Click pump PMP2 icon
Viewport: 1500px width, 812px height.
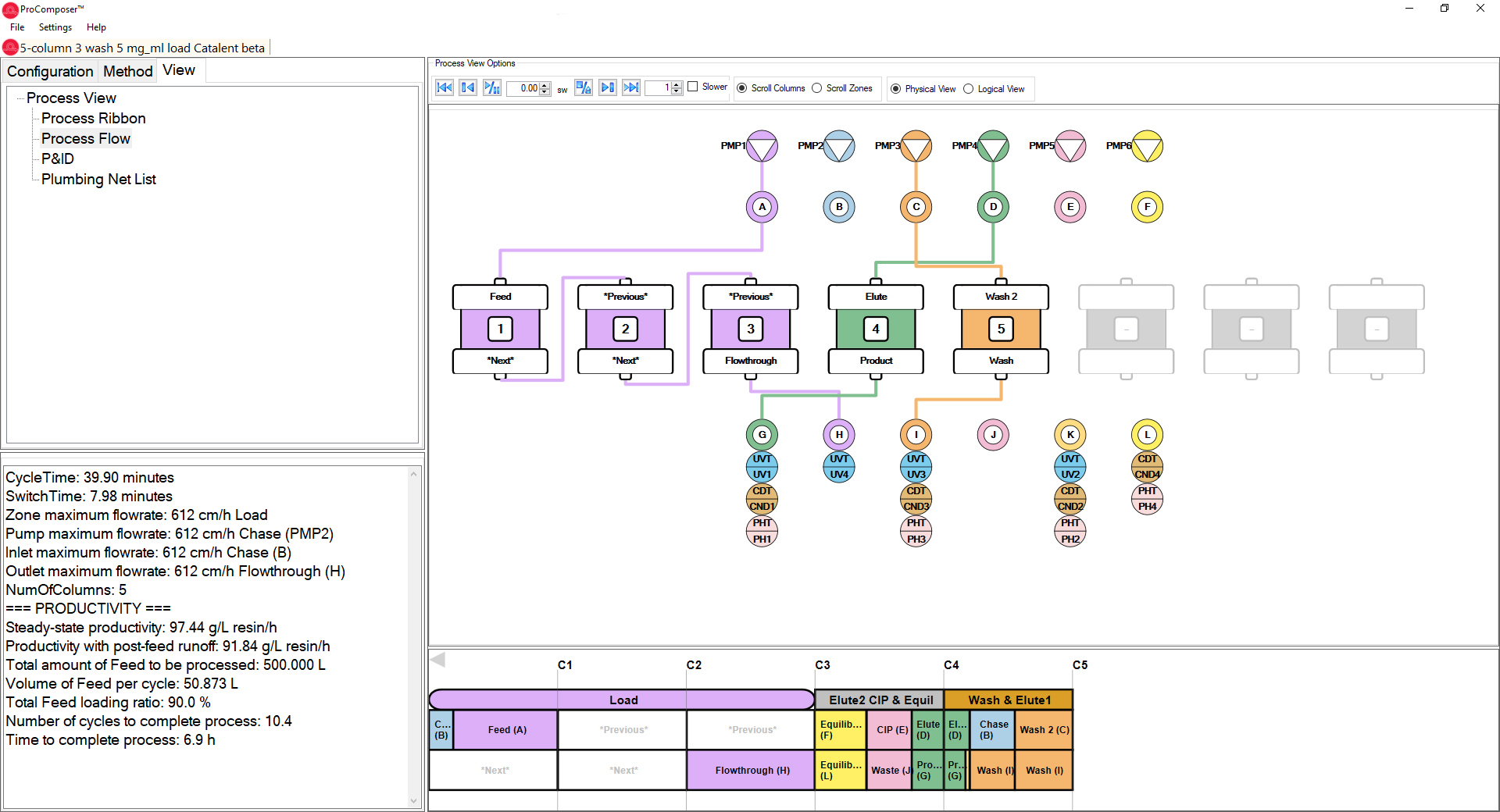839,146
